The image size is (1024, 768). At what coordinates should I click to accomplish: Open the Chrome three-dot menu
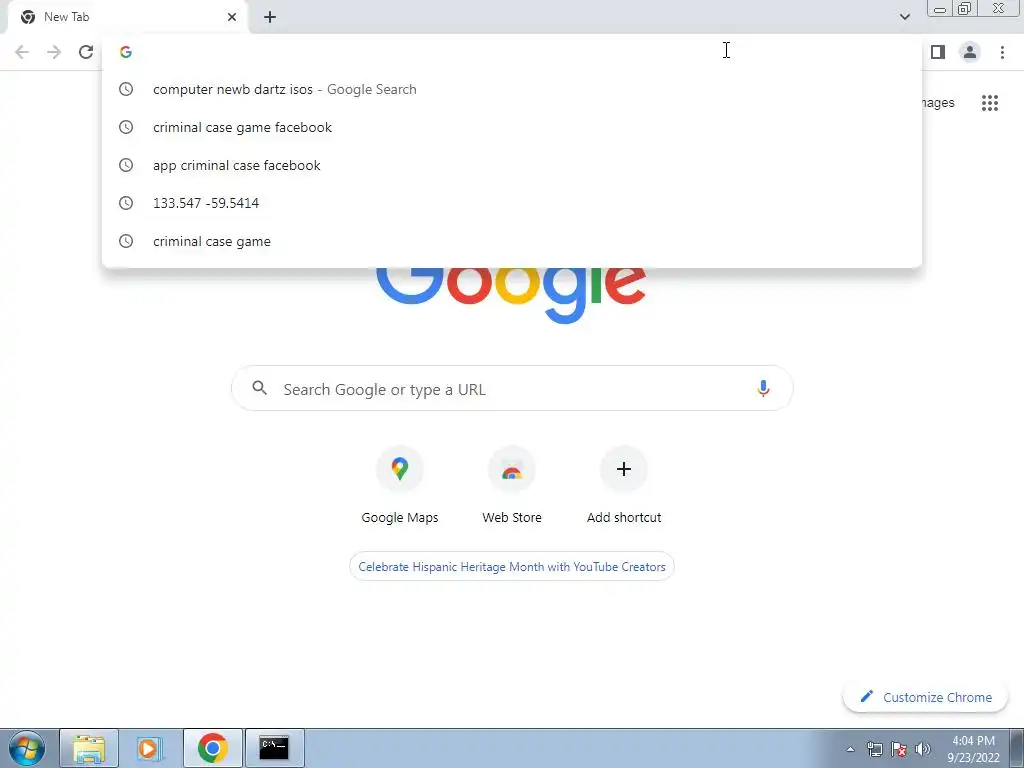coord(1002,52)
